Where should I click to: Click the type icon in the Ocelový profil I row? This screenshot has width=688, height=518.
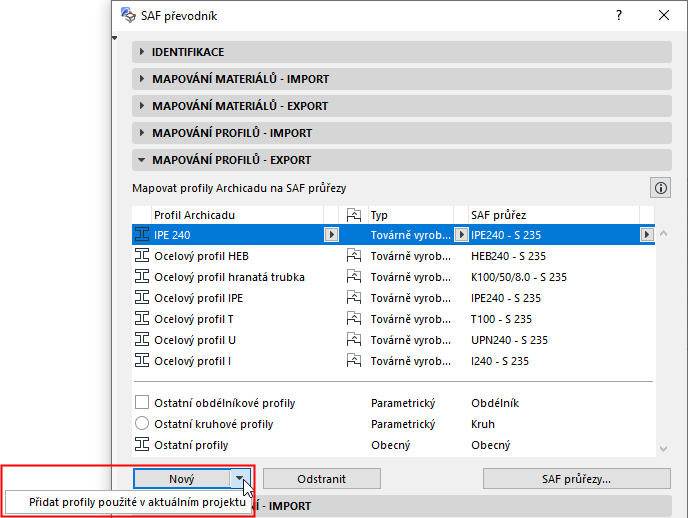(354, 361)
